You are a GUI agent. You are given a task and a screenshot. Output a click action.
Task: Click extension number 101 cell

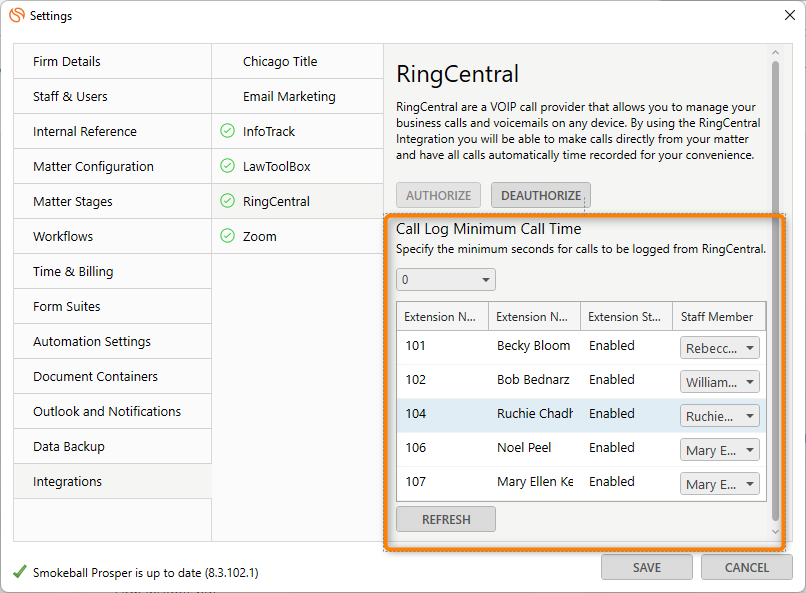point(415,345)
